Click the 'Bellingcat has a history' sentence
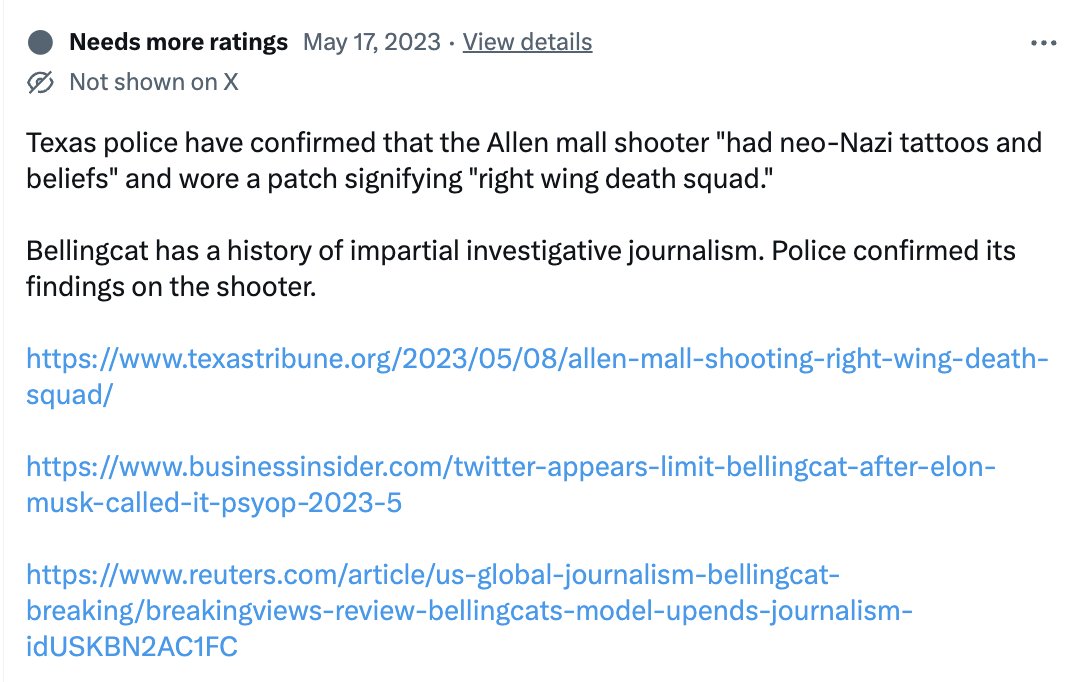The image size is (1080, 682). [x=395, y=251]
